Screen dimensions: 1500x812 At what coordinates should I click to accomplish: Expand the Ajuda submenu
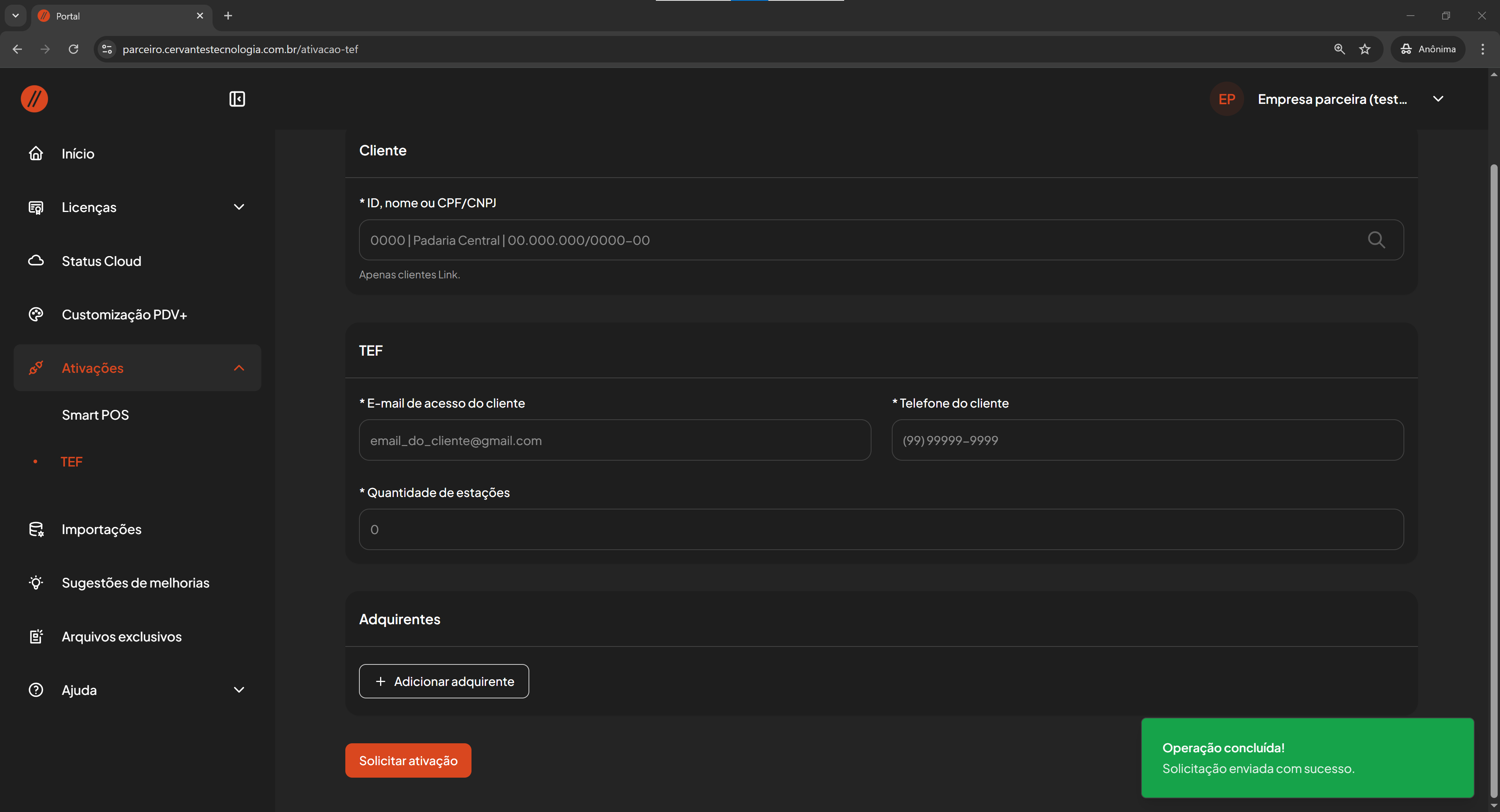point(239,690)
